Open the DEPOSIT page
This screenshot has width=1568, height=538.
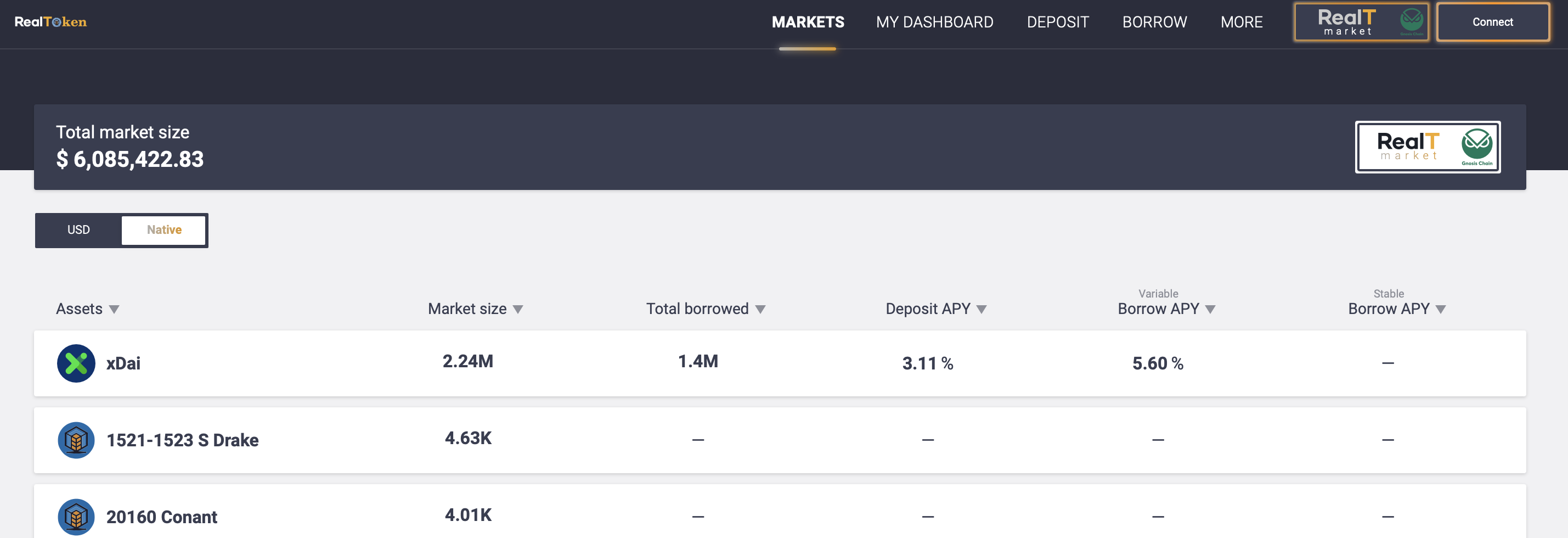(1057, 23)
